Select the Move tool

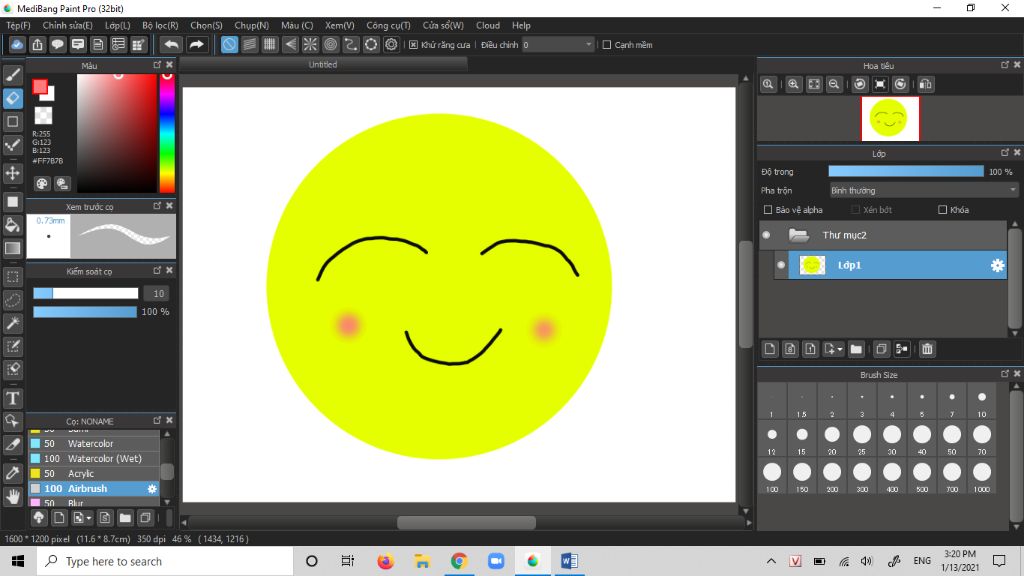point(12,173)
